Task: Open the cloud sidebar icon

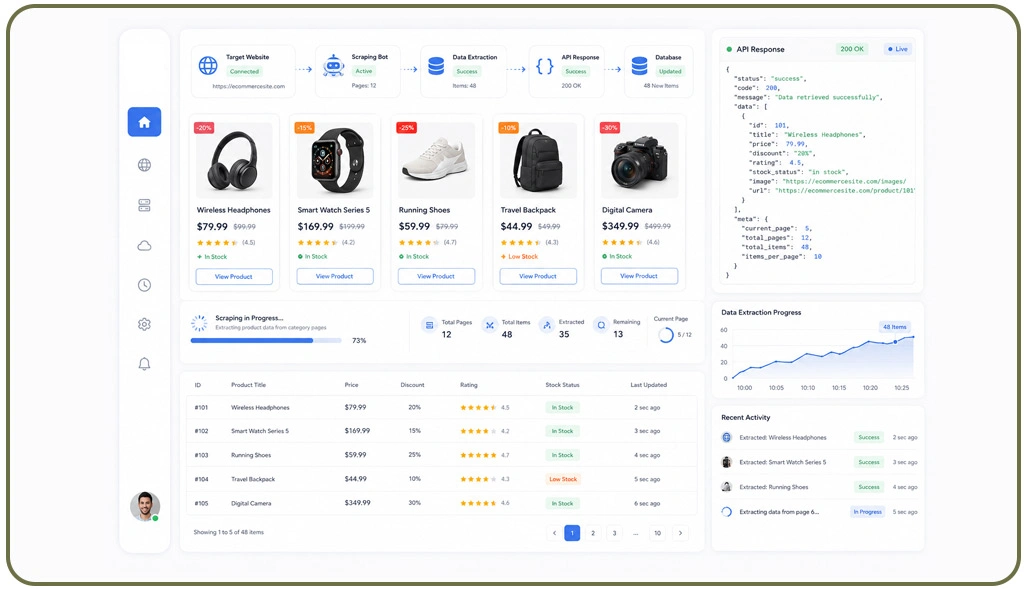Action: 145,245
